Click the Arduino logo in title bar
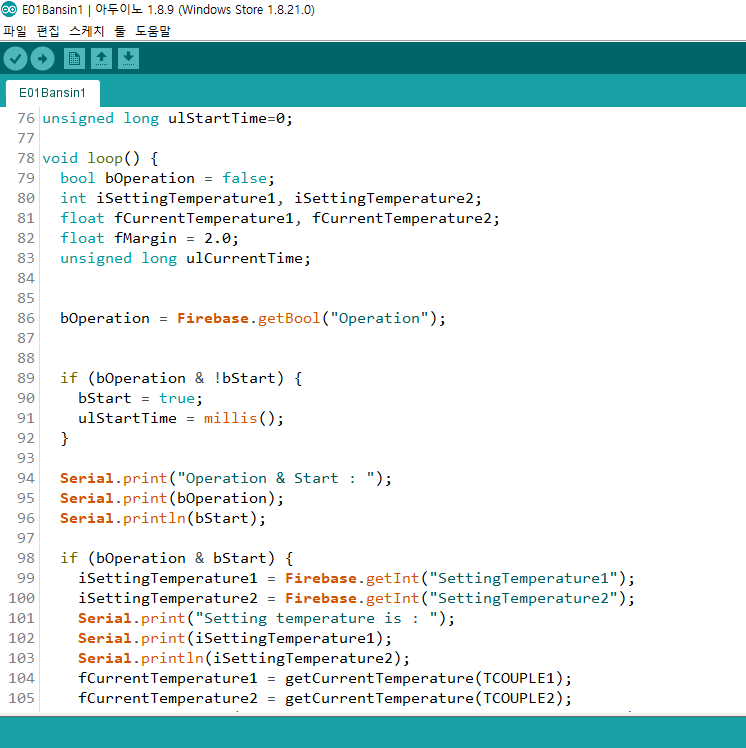The image size is (746, 748). [9, 9]
